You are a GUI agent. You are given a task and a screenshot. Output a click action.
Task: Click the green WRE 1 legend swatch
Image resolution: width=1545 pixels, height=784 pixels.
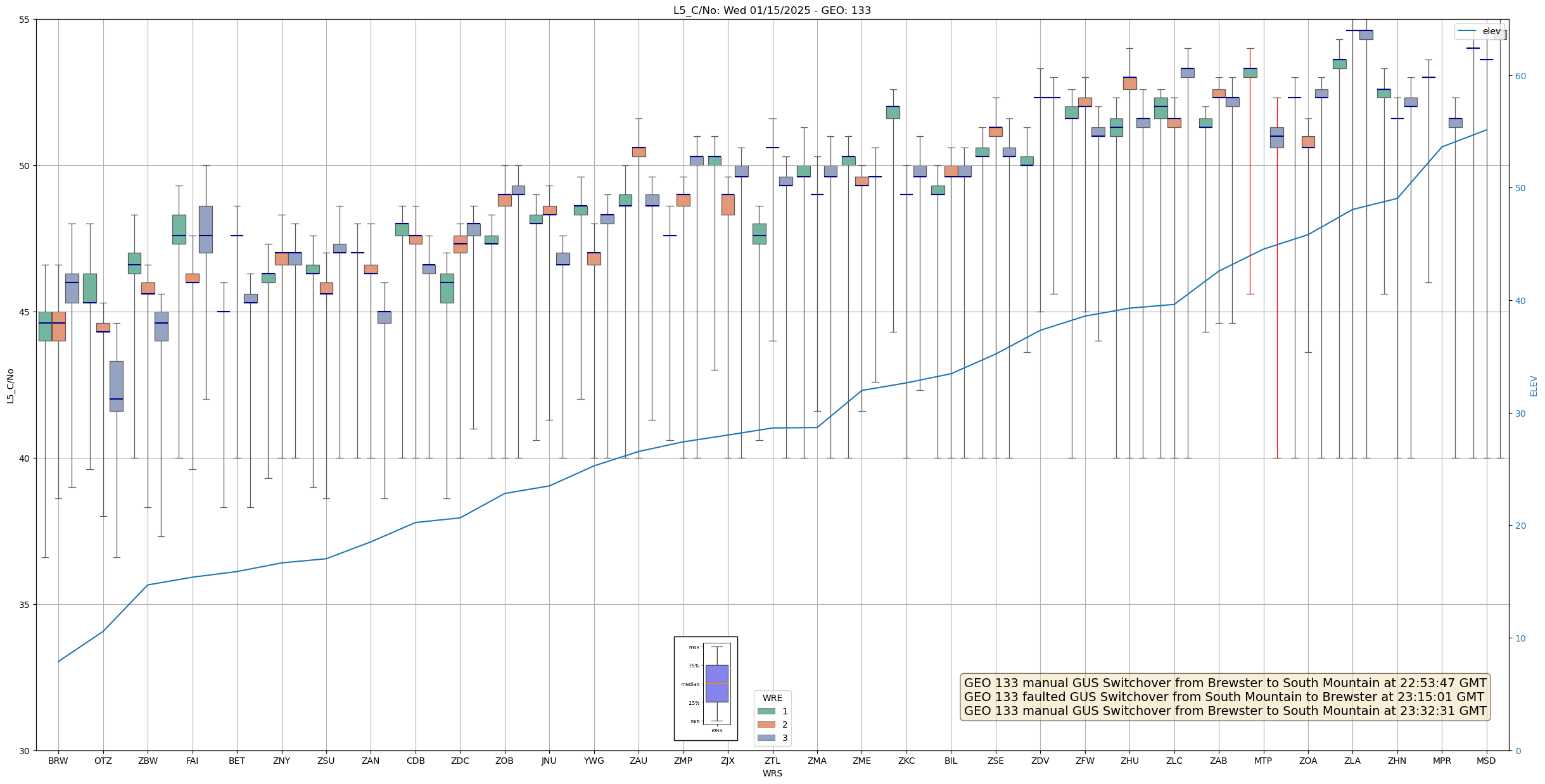(x=766, y=711)
